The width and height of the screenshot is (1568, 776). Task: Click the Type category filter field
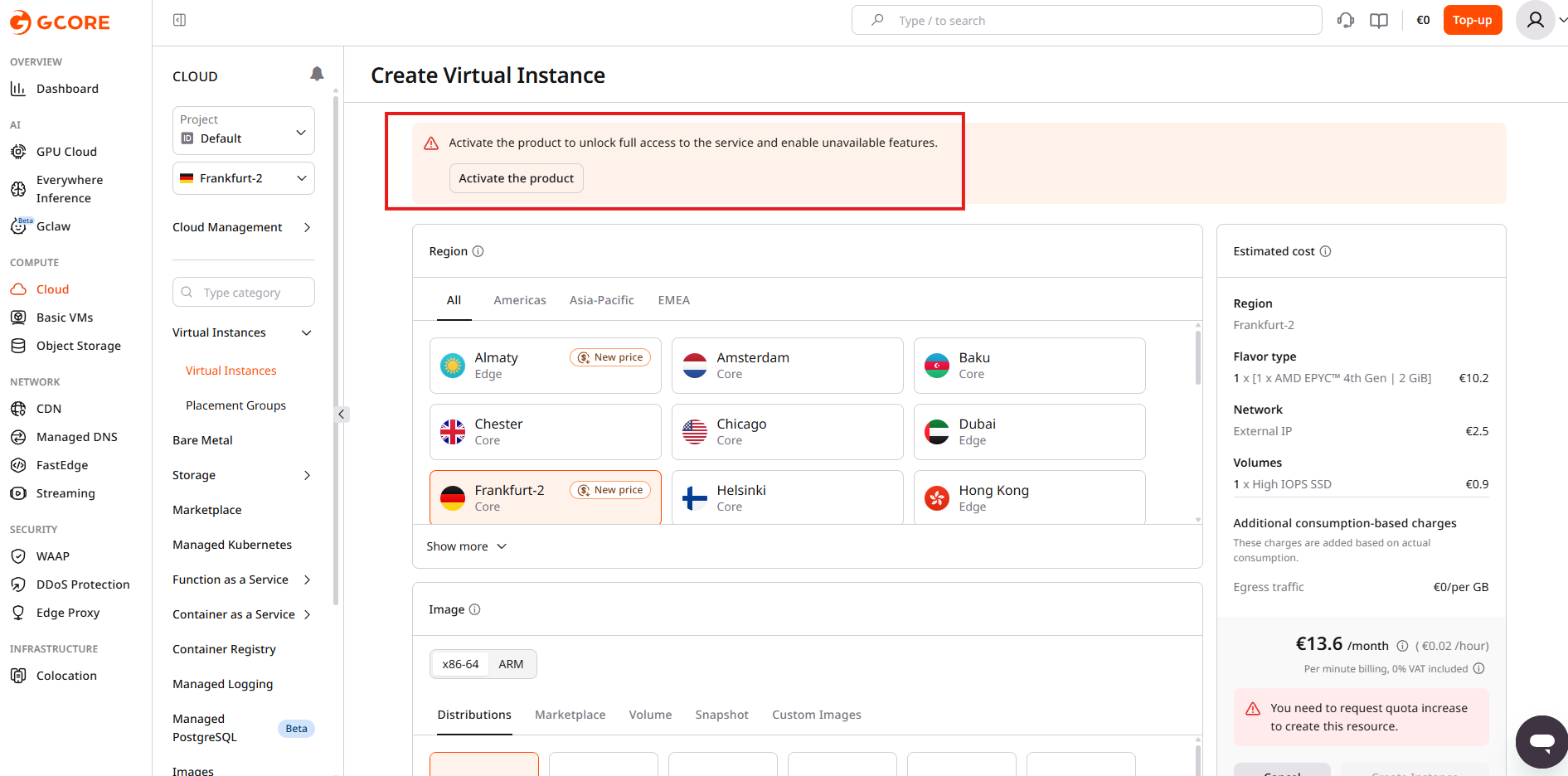[x=243, y=292]
